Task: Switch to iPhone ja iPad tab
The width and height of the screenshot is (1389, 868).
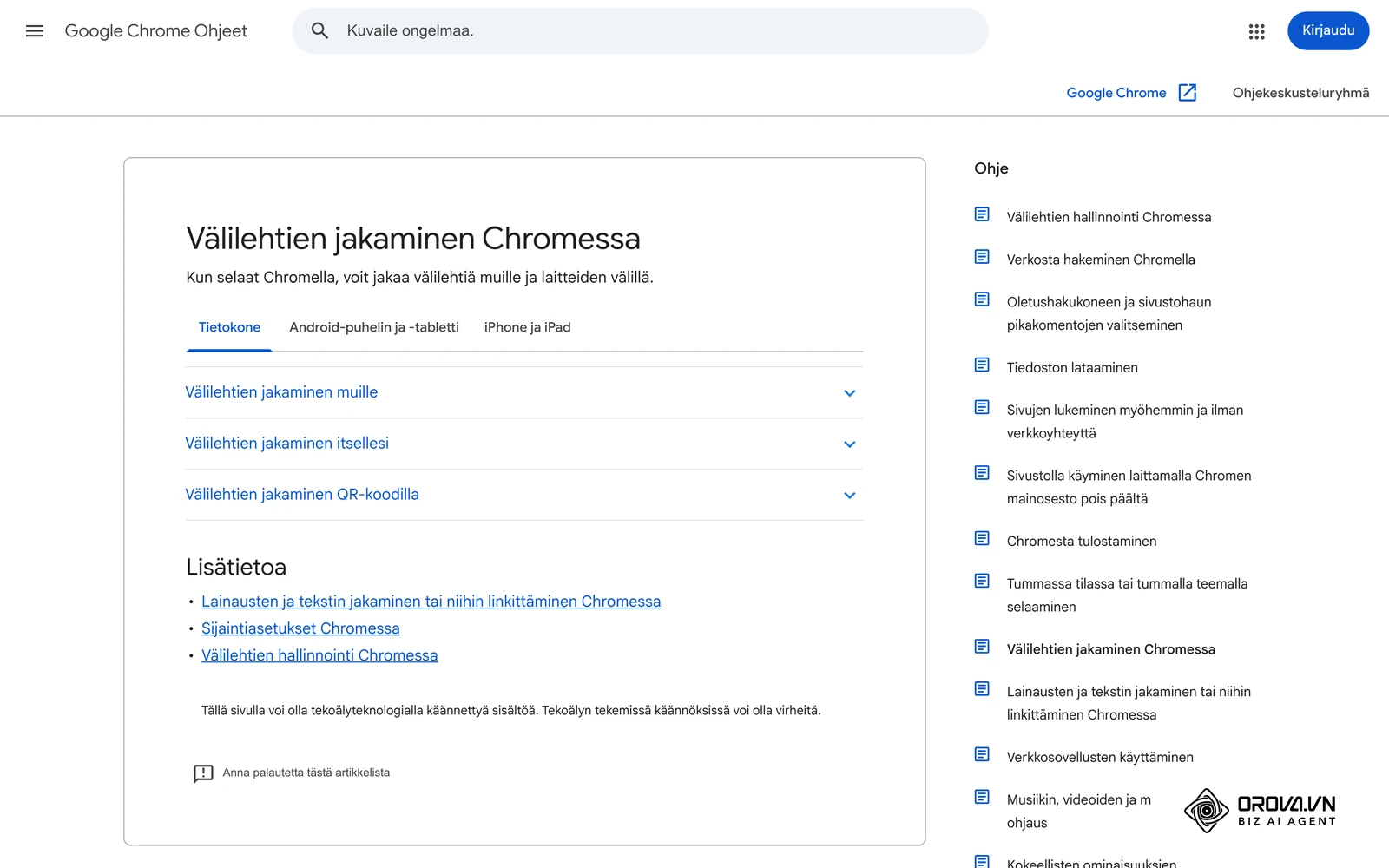Action: point(528,327)
